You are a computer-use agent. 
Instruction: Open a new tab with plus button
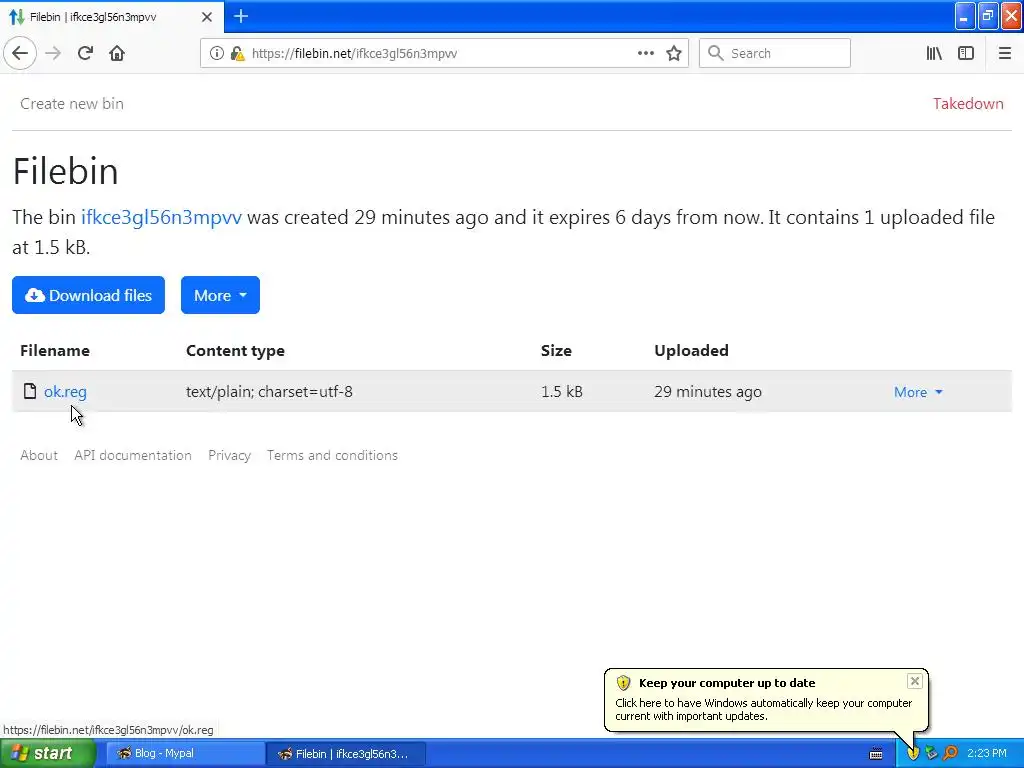pyautogui.click(x=241, y=16)
